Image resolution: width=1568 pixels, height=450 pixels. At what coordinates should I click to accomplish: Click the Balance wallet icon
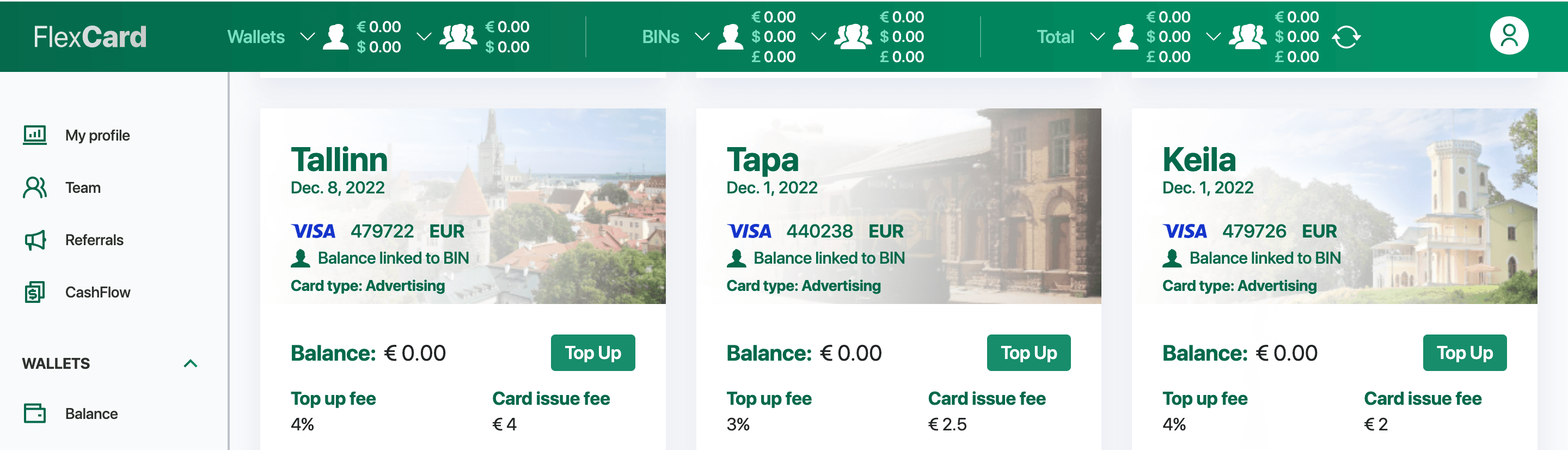coord(35,413)
